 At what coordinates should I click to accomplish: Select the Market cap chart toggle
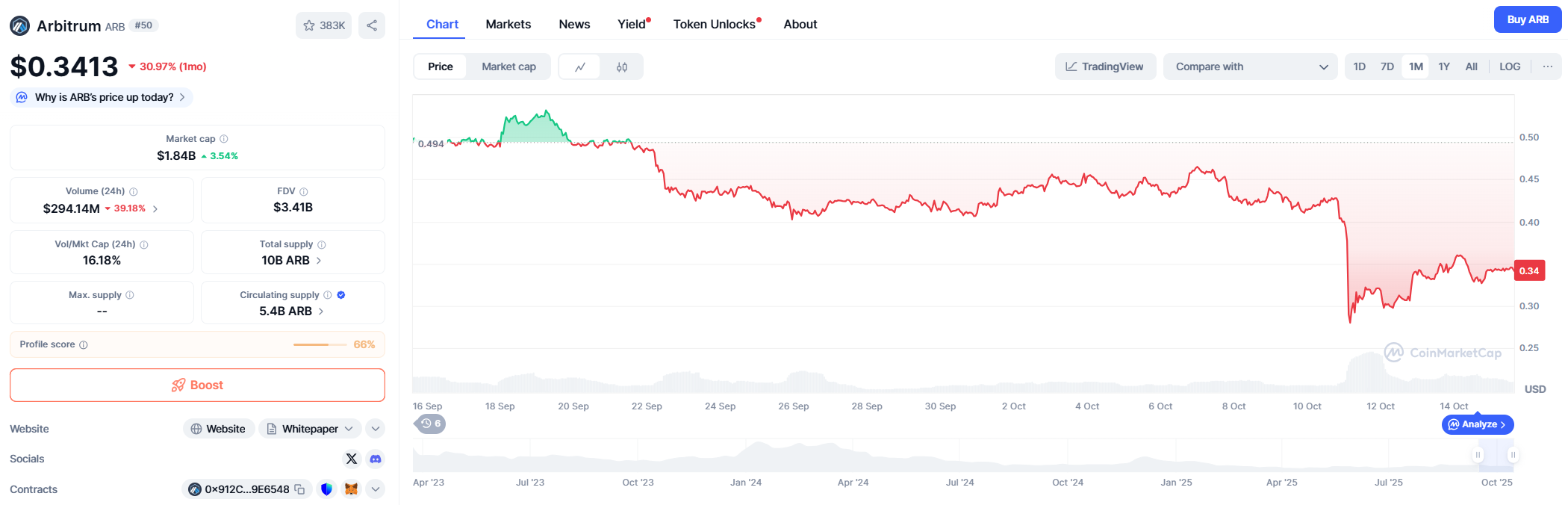508,66
